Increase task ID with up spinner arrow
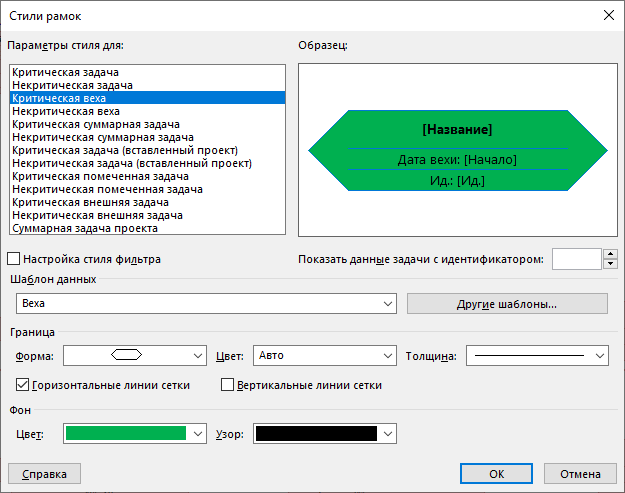Viewport: 625px width, 493px height. tap(610, 254)
